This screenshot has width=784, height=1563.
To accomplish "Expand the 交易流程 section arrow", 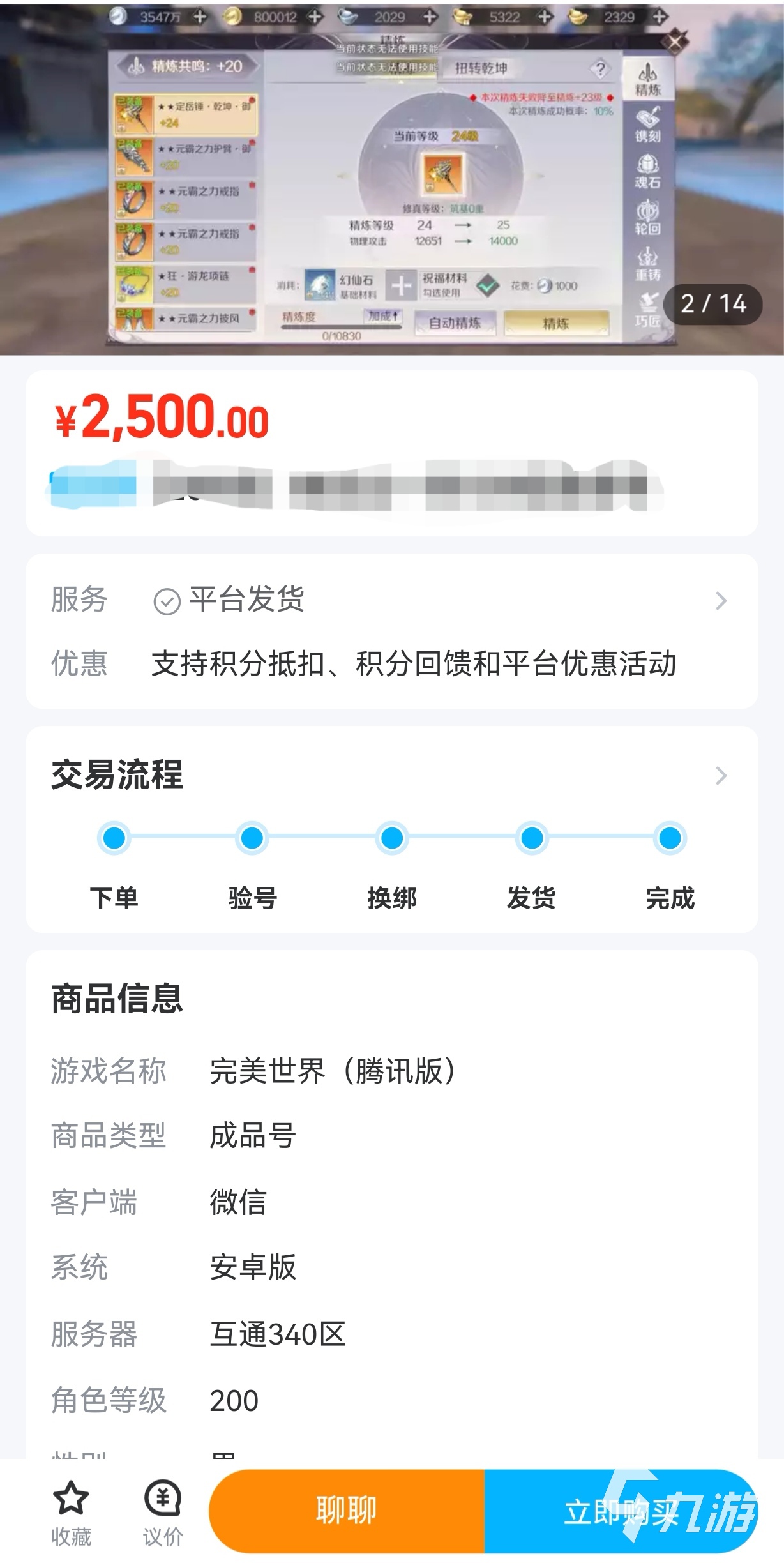I will pos(721,775).
